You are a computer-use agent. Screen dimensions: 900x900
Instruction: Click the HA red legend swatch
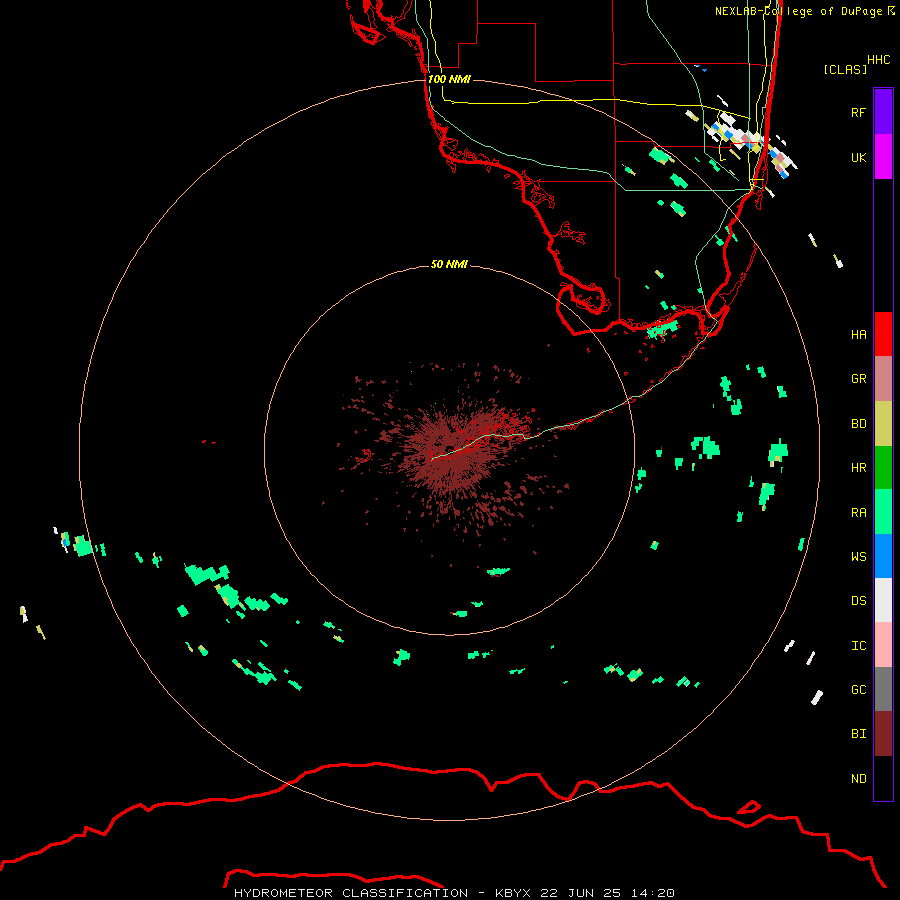click(x=883, y=334)
